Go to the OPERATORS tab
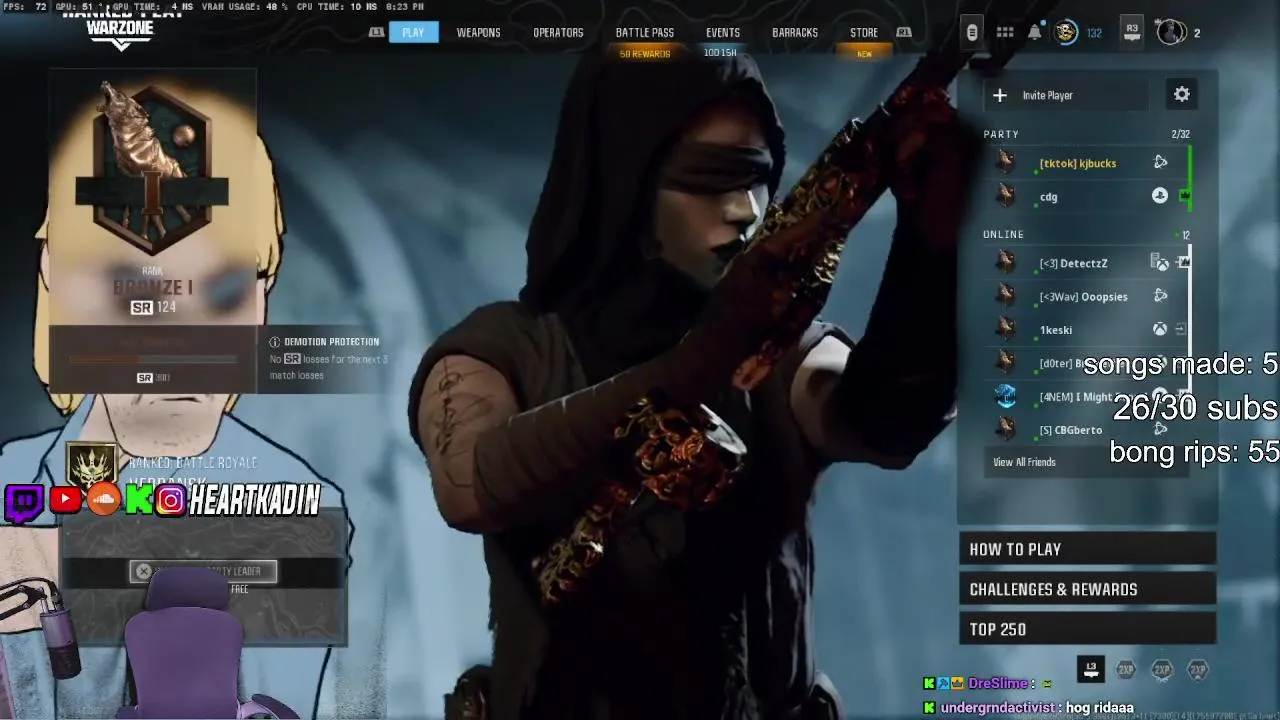 [558, 32]
